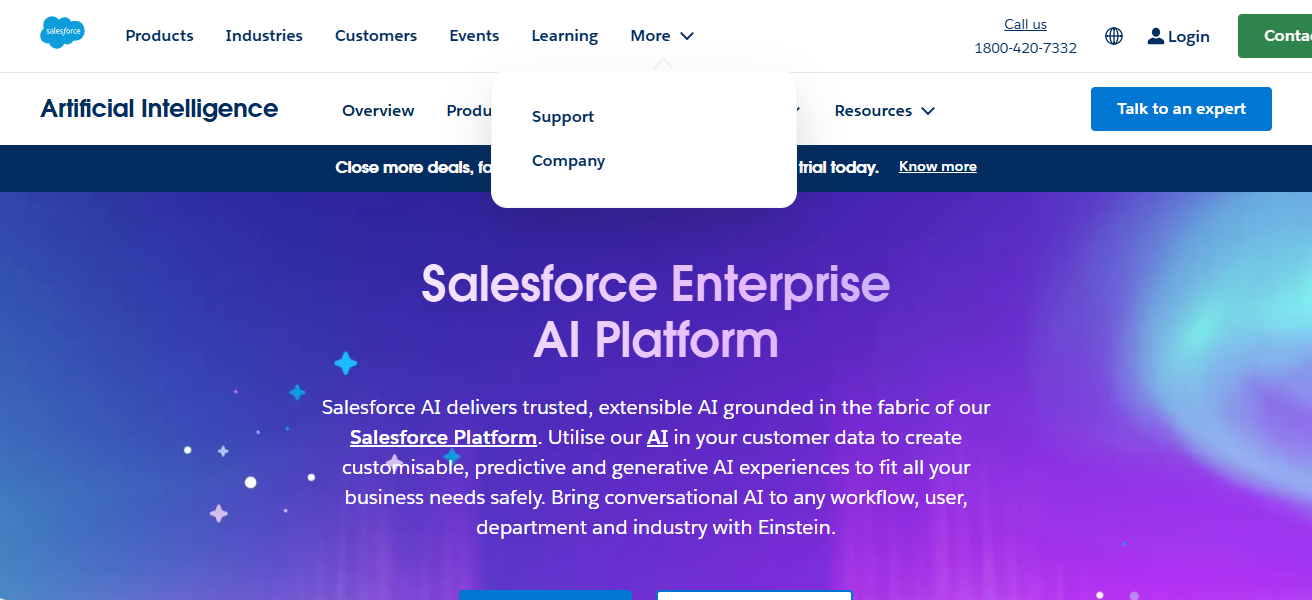Click the Salesforce cloud logo

coord(62,32)
